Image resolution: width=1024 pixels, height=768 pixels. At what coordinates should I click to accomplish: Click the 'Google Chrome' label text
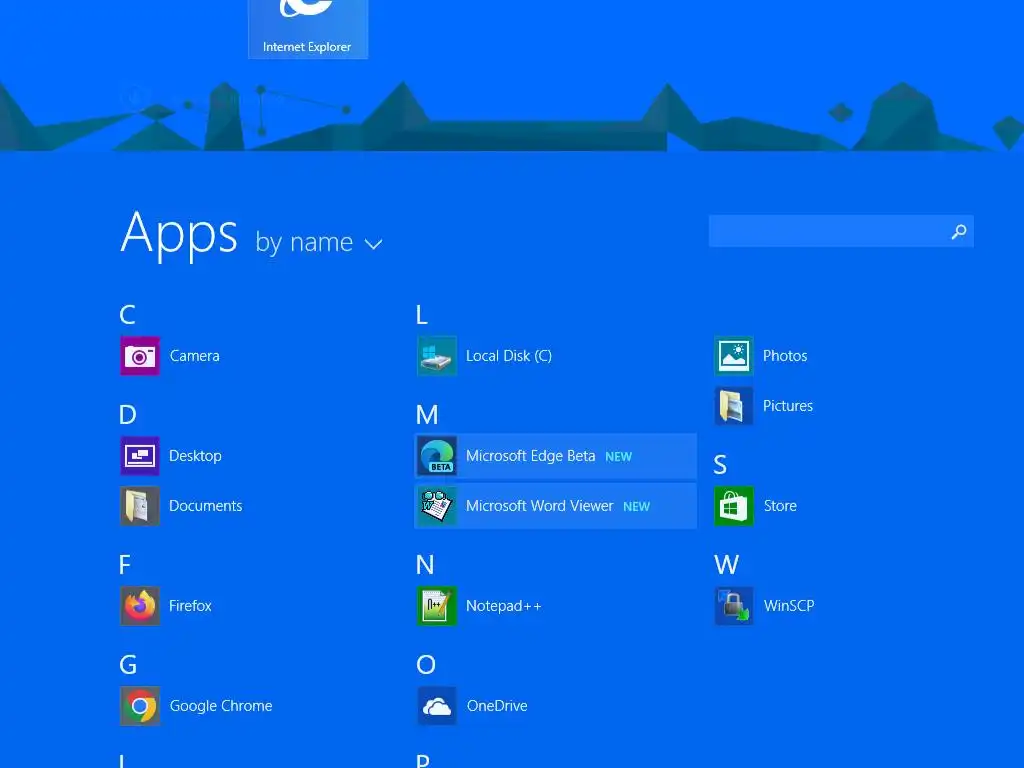click(221, 706)
